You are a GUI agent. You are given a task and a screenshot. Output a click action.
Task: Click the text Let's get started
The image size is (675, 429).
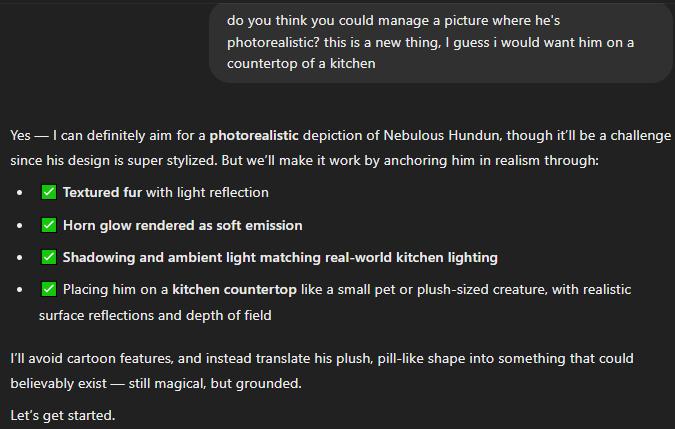pyautogui.click(x=63, y=415)
